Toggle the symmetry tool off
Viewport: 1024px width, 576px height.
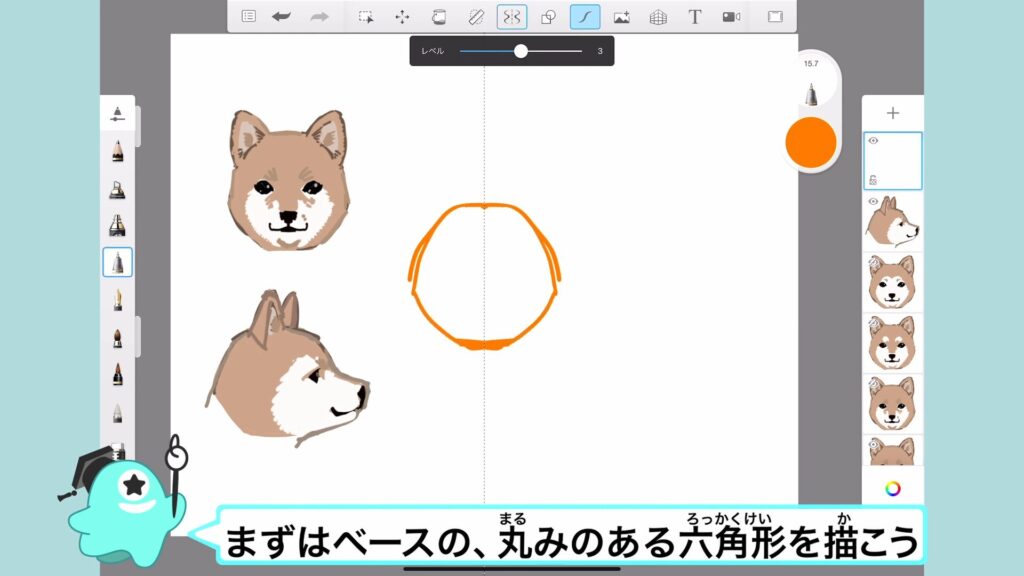511,16
